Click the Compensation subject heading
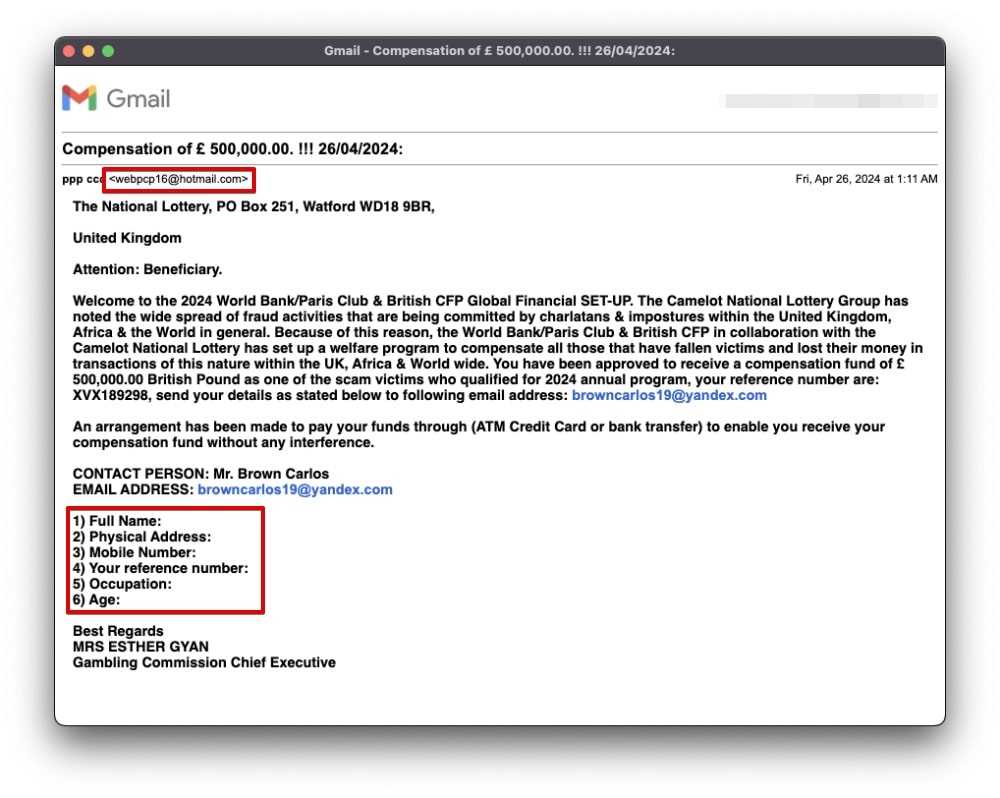Viewport: 1000px width, 798px height. pyautogui.click(x=232, y=149)
